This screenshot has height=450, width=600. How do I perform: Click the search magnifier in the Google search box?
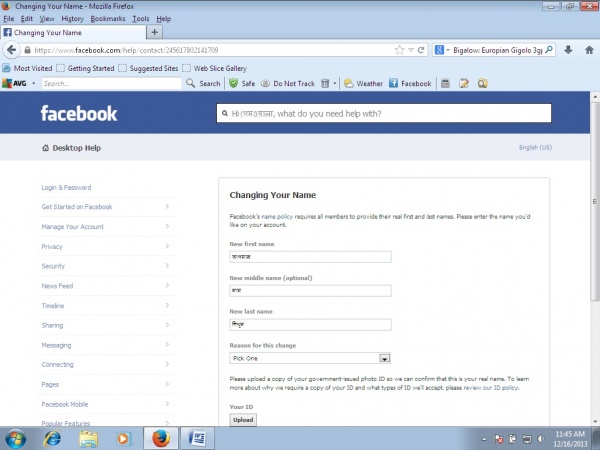549,50
